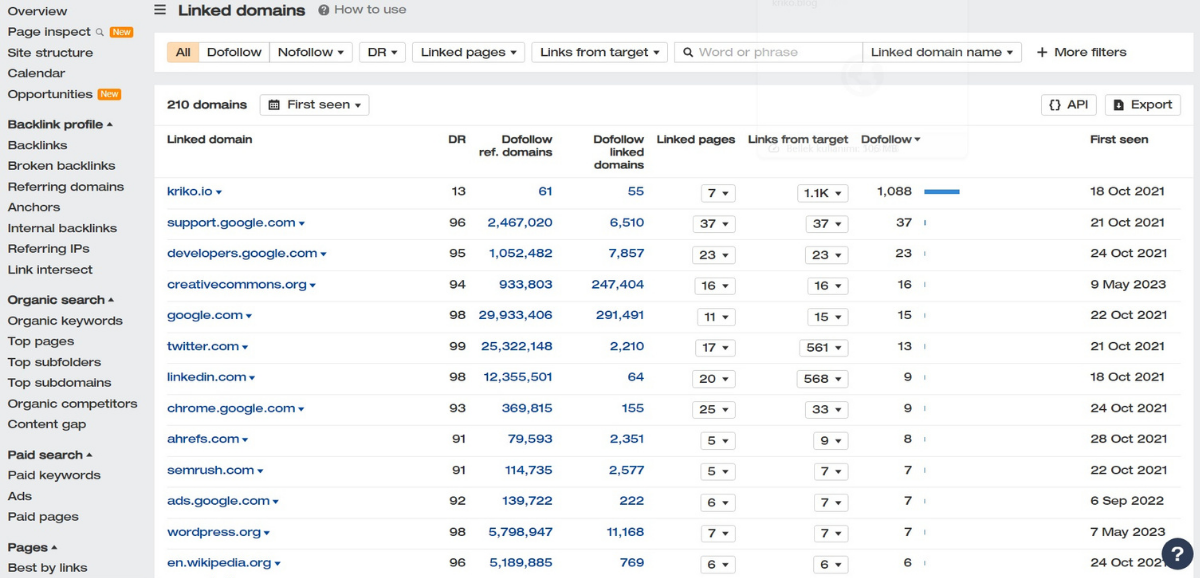
Task: Click the How to use help icon
Action: coord(324,10)
